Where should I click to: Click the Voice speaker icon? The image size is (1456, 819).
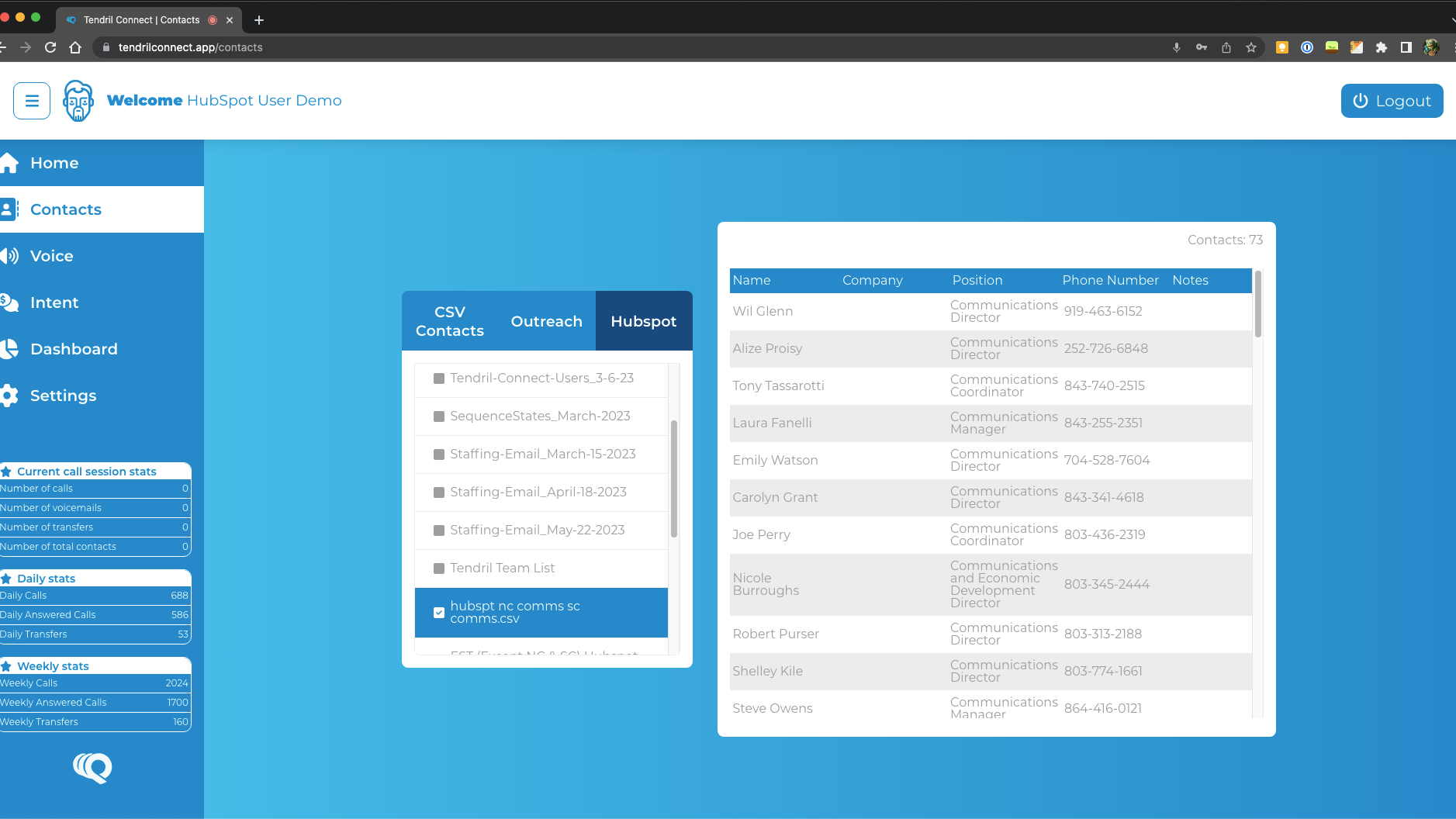(9, 256)
